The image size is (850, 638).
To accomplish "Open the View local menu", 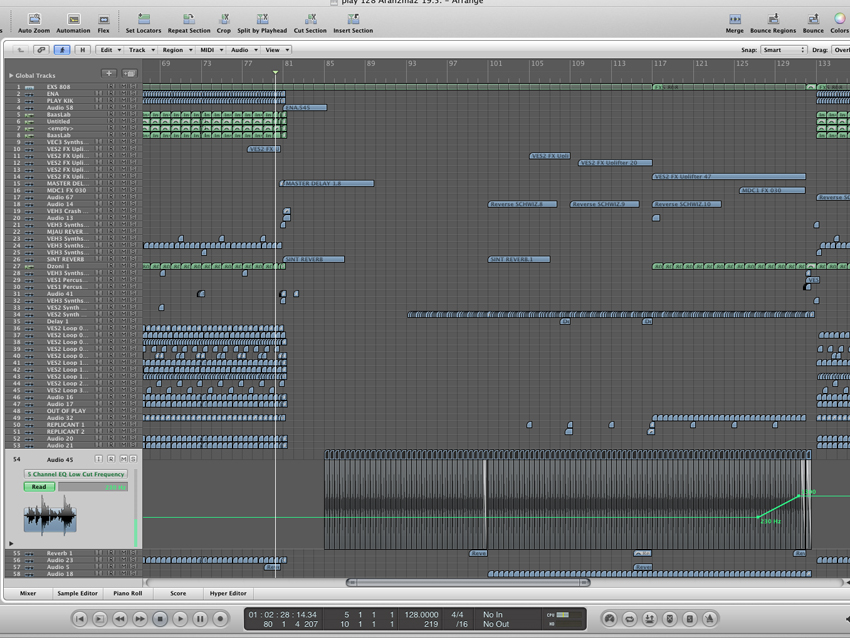I will [x=277, y=50].
